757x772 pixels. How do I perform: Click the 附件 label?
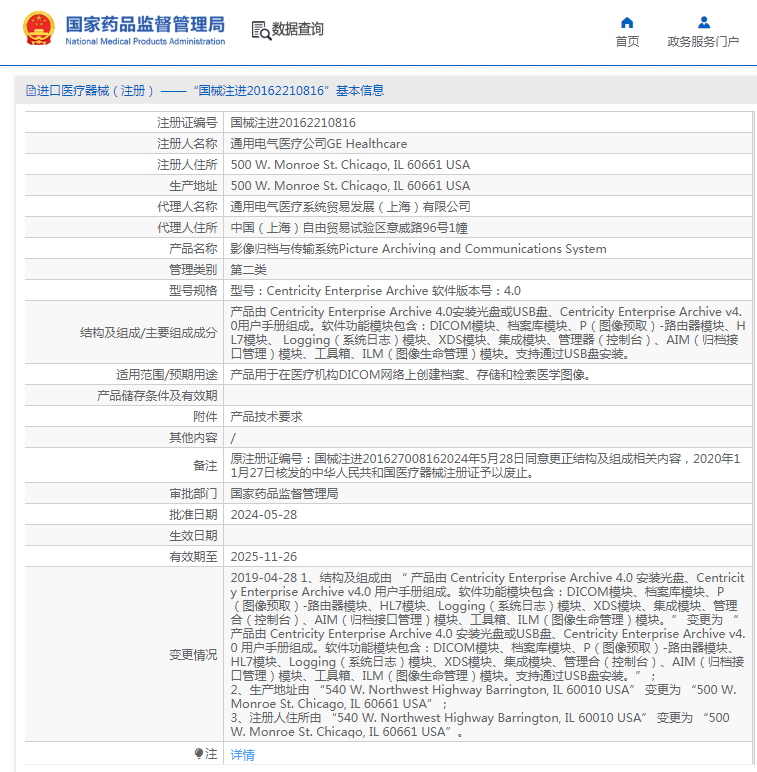[x=205, y=417]
